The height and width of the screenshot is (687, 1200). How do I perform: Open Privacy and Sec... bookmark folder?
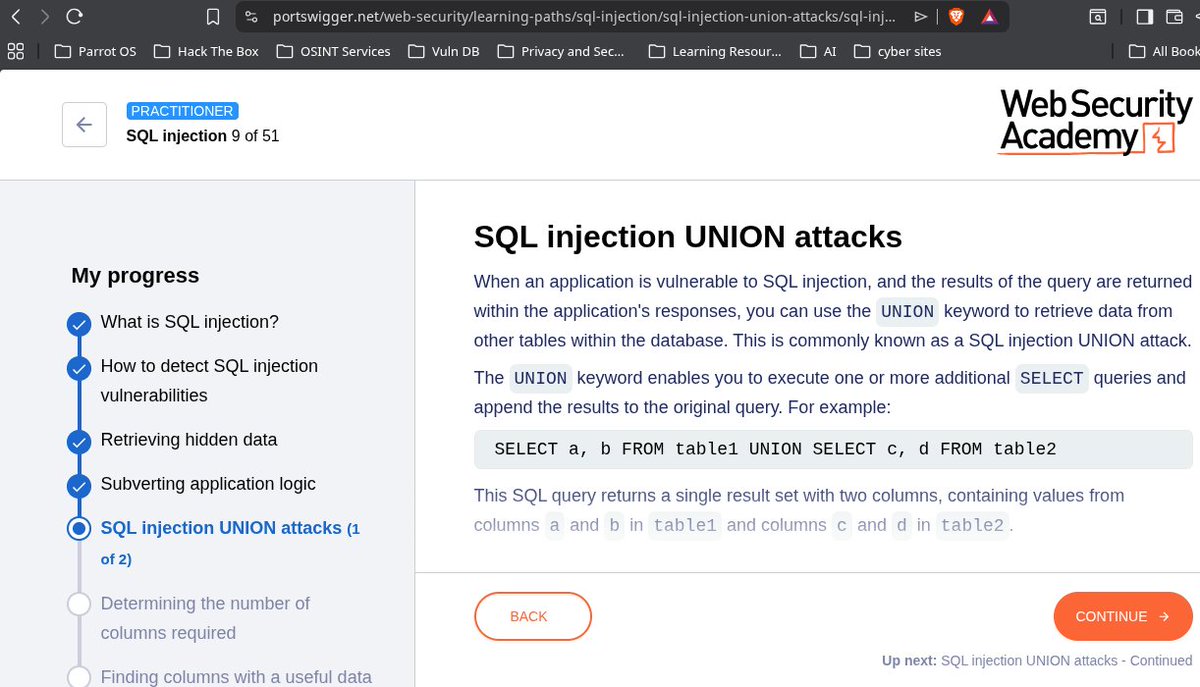(x=560, y=51)
